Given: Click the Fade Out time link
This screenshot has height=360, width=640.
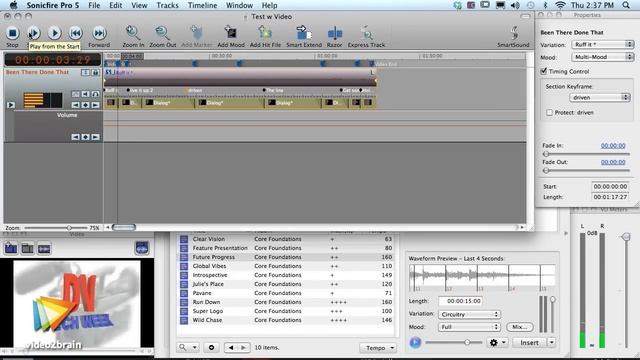Looking at the screenshot, I should pos(613,162).
